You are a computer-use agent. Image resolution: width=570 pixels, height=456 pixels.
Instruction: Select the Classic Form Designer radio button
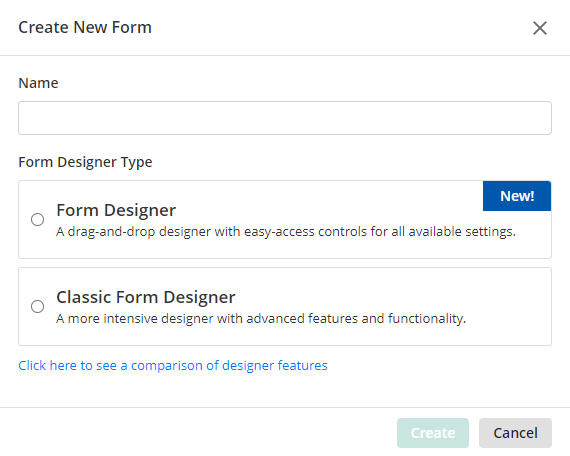[37, 307]
